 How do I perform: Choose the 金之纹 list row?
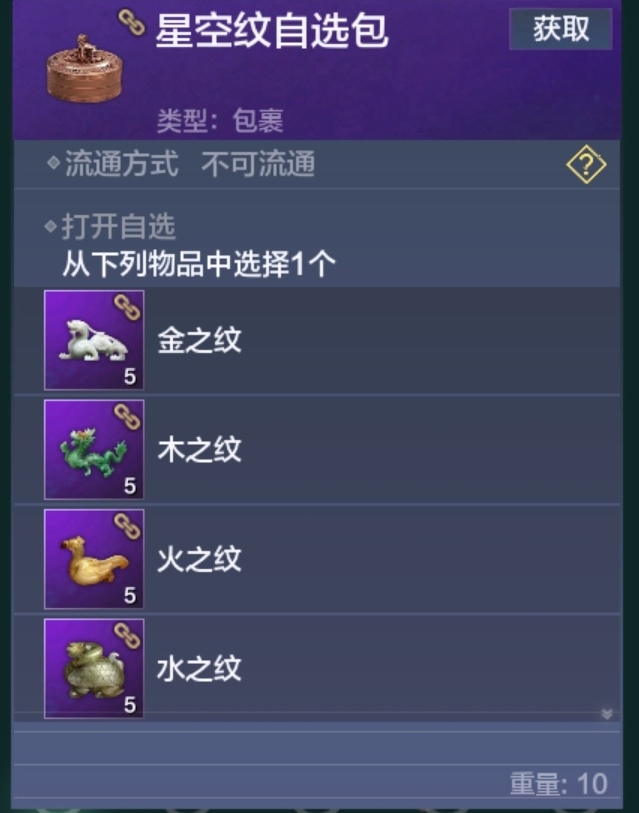coord(317,340)
